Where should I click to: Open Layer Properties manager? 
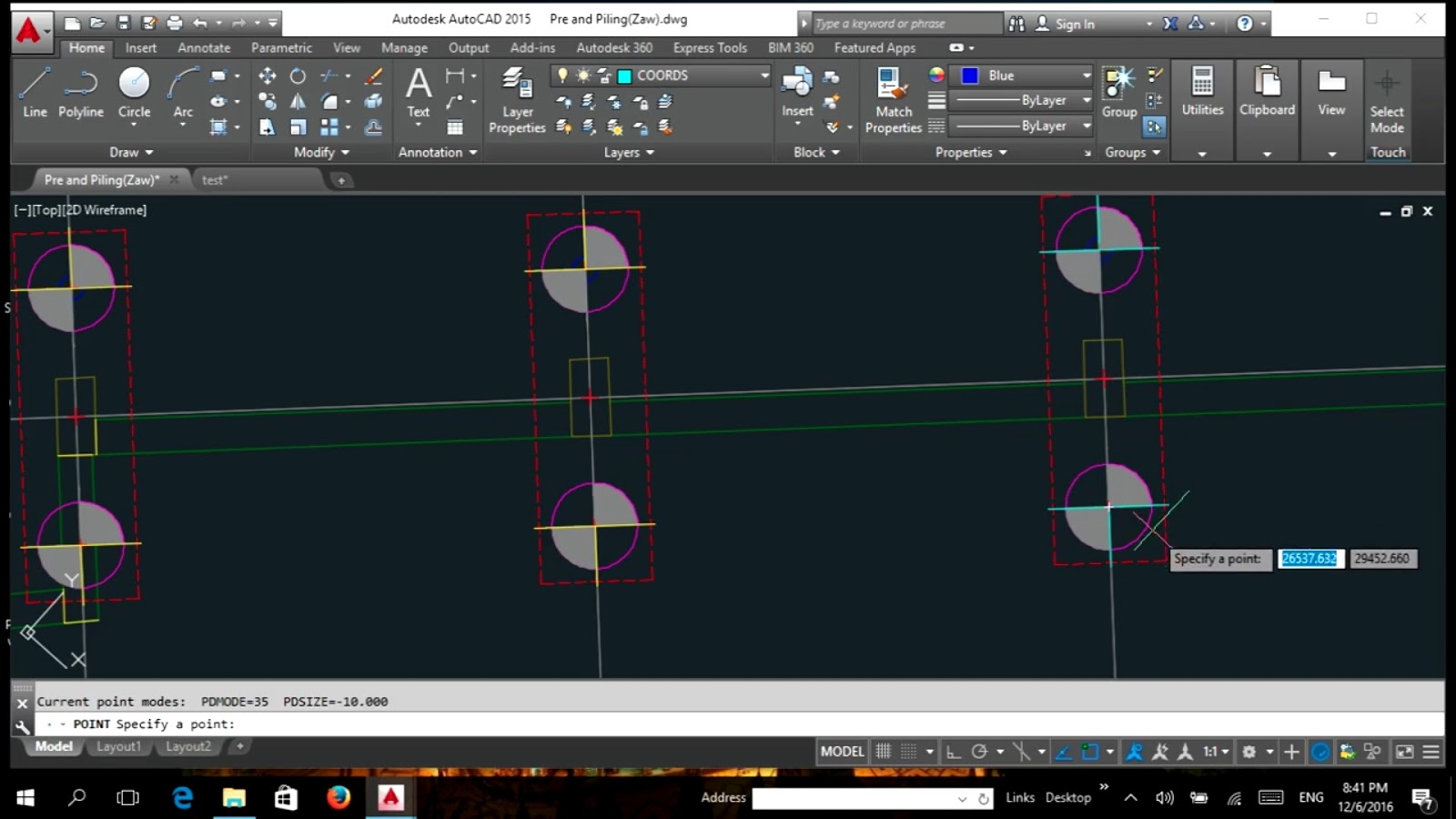click(x=517, y=101)
